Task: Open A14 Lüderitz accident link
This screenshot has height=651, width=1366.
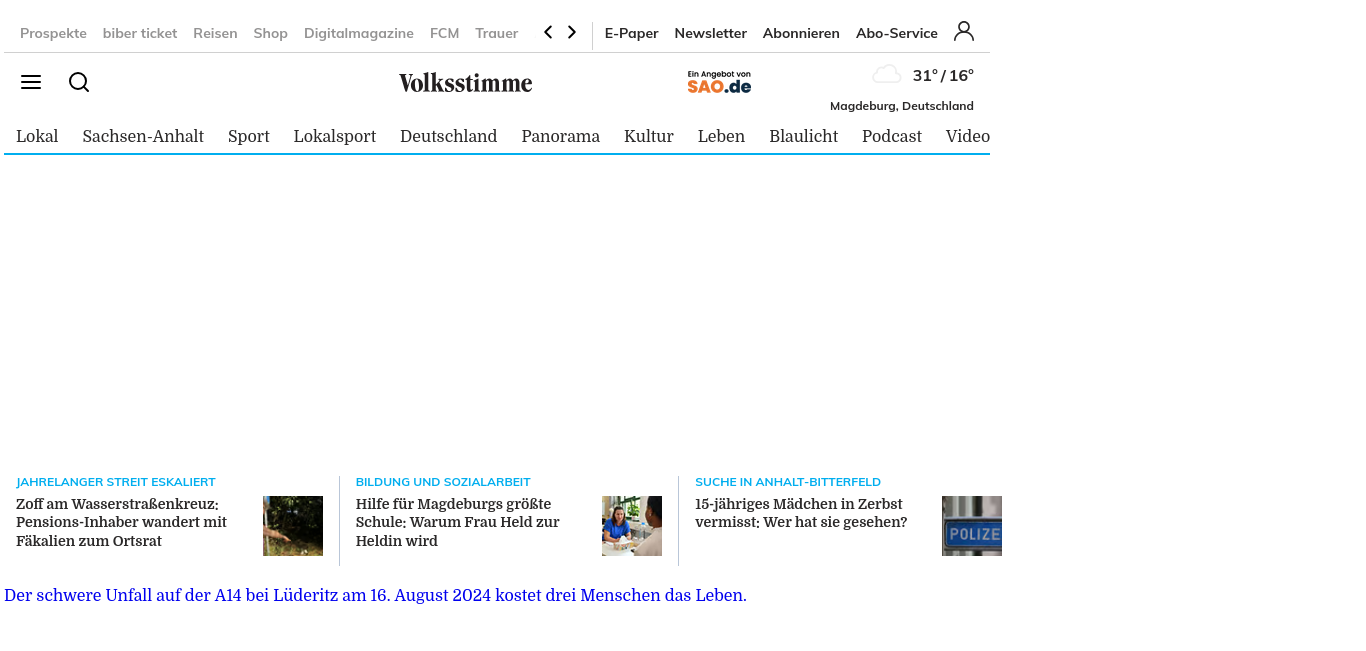Action: click(x=375, y=596)
